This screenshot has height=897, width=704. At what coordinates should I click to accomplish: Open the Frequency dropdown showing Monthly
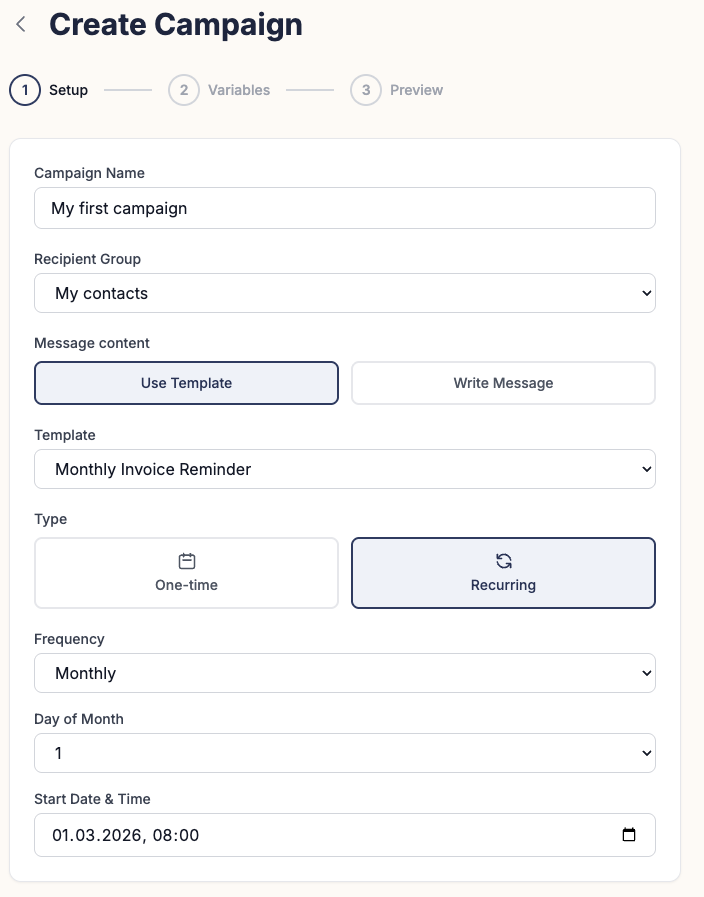(x=345, y=673)
